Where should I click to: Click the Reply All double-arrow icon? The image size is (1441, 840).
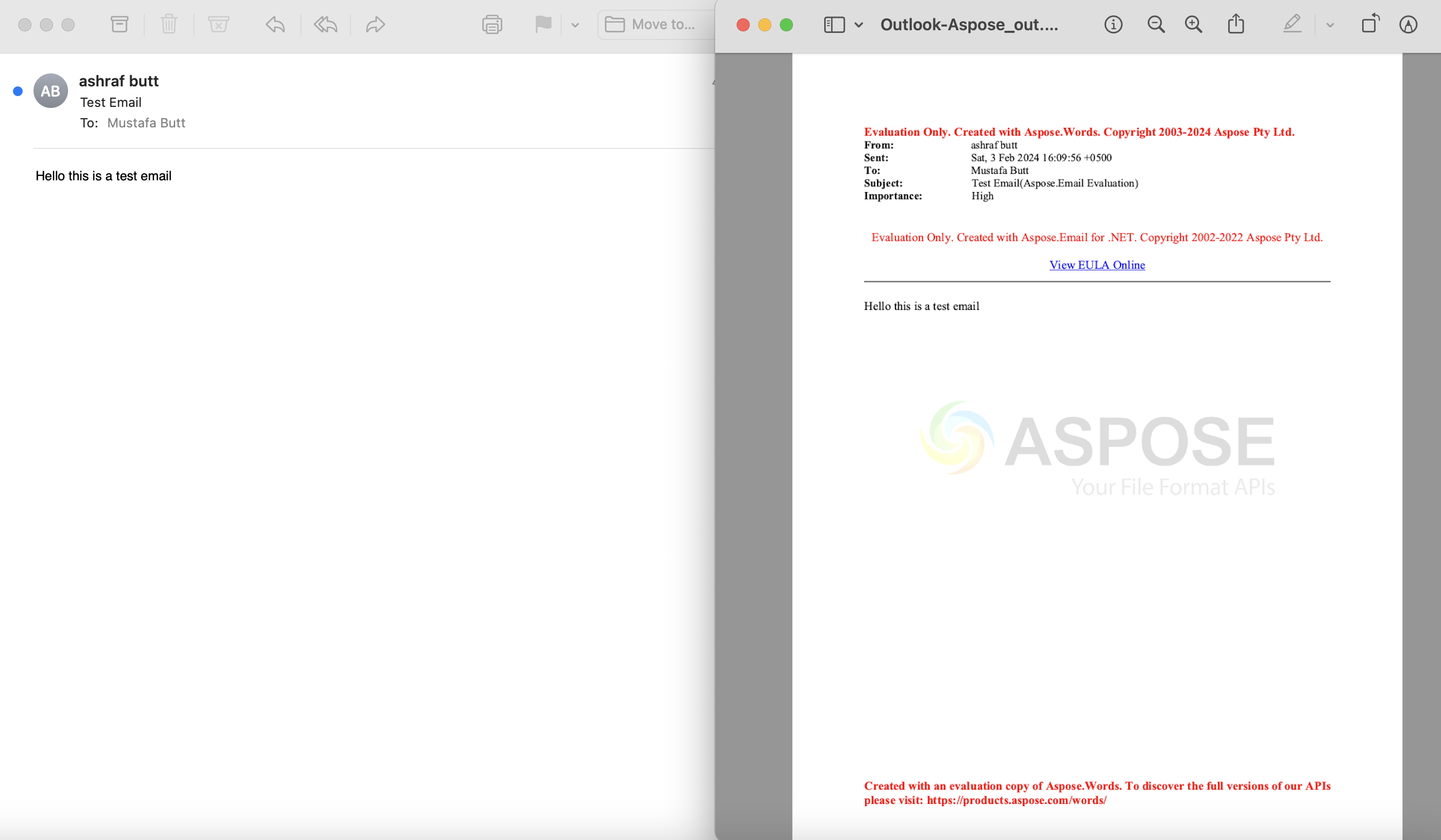pos(325,24)
